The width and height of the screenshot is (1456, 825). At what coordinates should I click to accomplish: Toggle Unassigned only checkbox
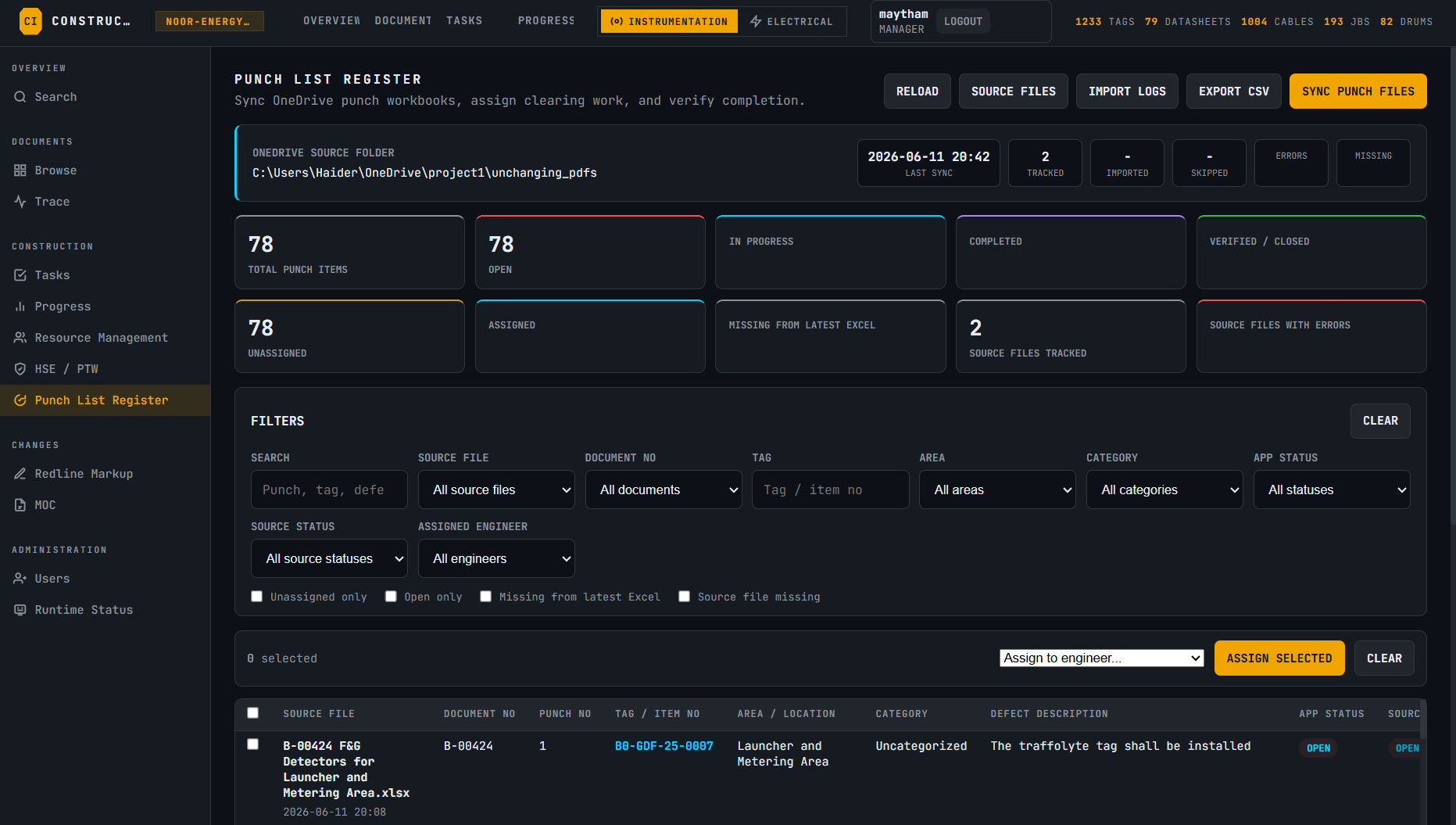tap(256, 597)
